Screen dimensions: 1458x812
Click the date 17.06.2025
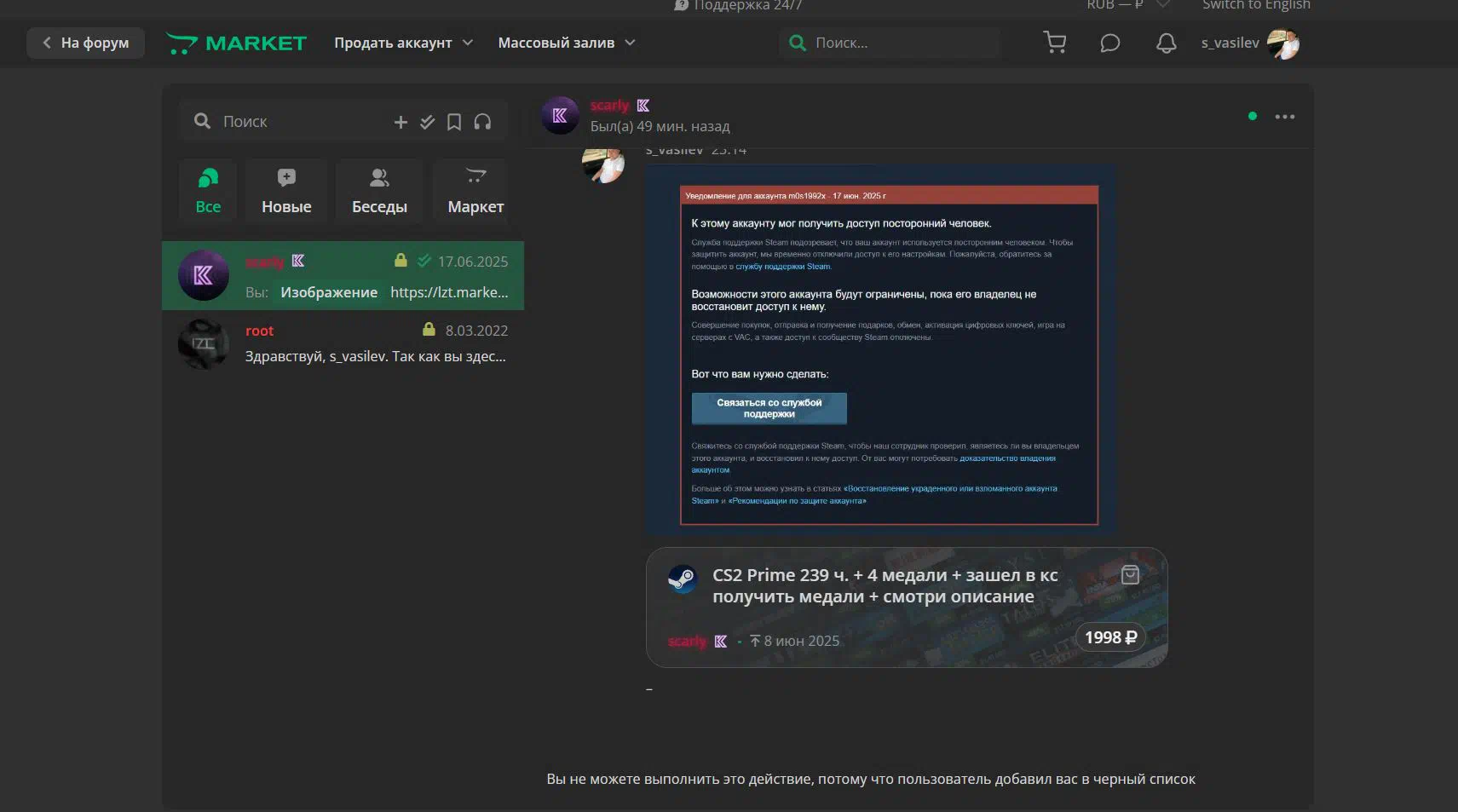coord(473,262)
